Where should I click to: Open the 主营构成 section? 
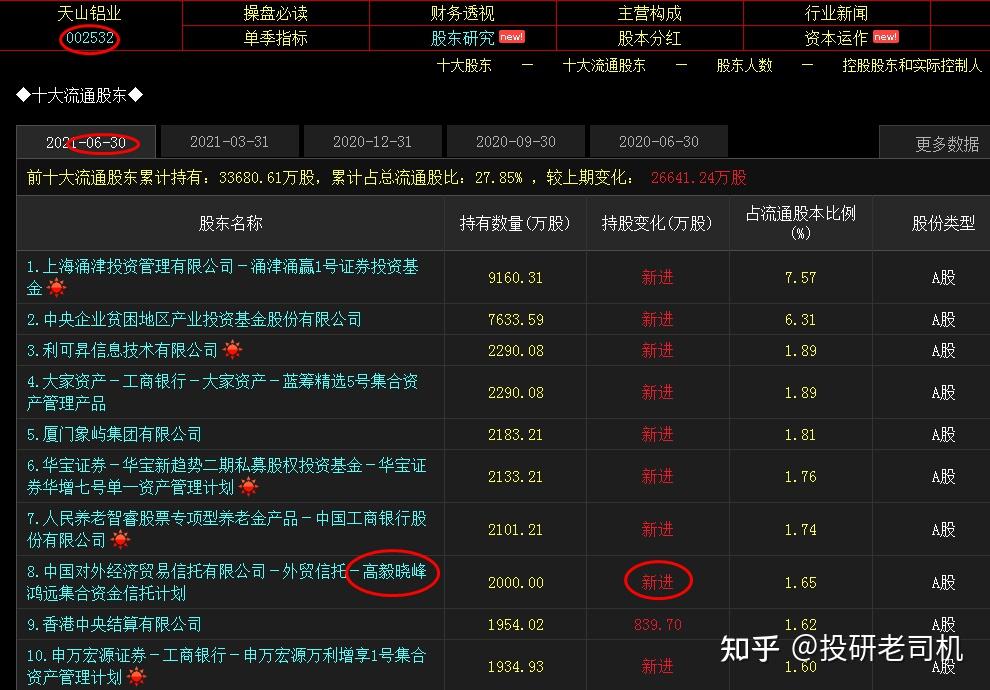pos(650,13)
